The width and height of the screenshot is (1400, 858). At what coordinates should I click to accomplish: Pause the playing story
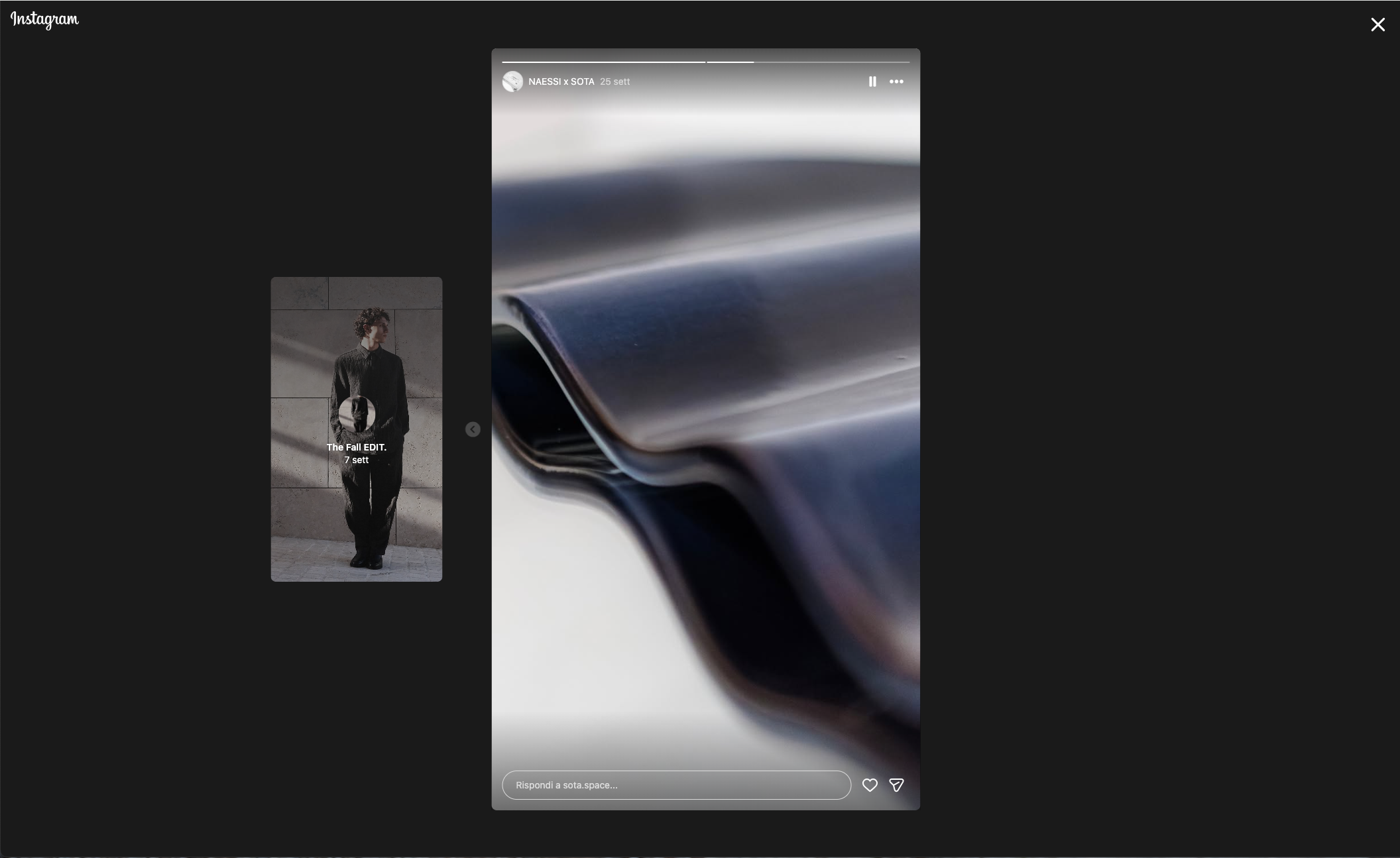(872, 81)
